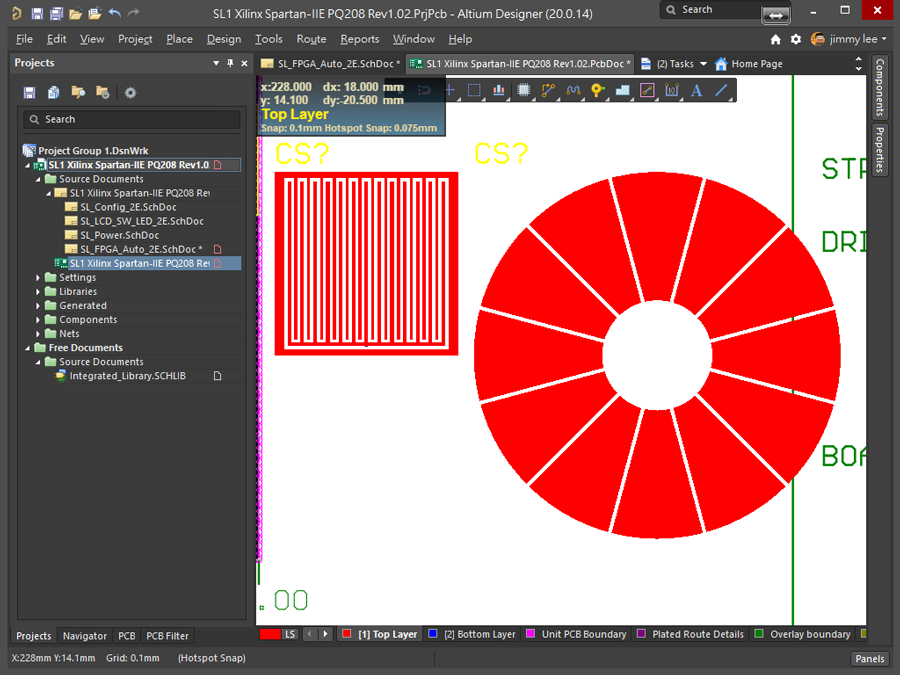This screenshot has width=900, height=675.
Task: Select the Bottom Layer color swatch
Action: pos(433,634)
